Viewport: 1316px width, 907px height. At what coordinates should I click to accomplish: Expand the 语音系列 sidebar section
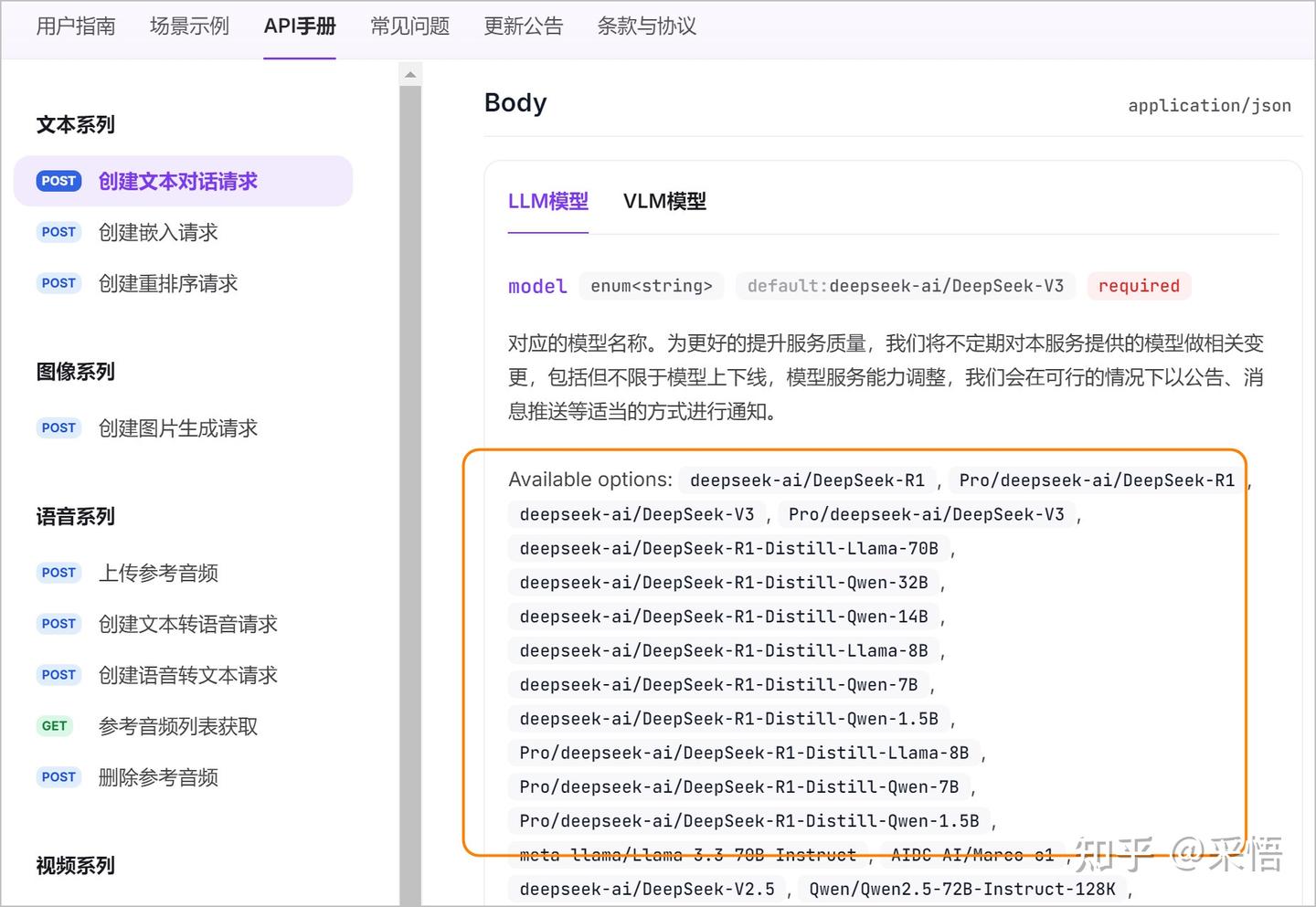tap(75, 516)
